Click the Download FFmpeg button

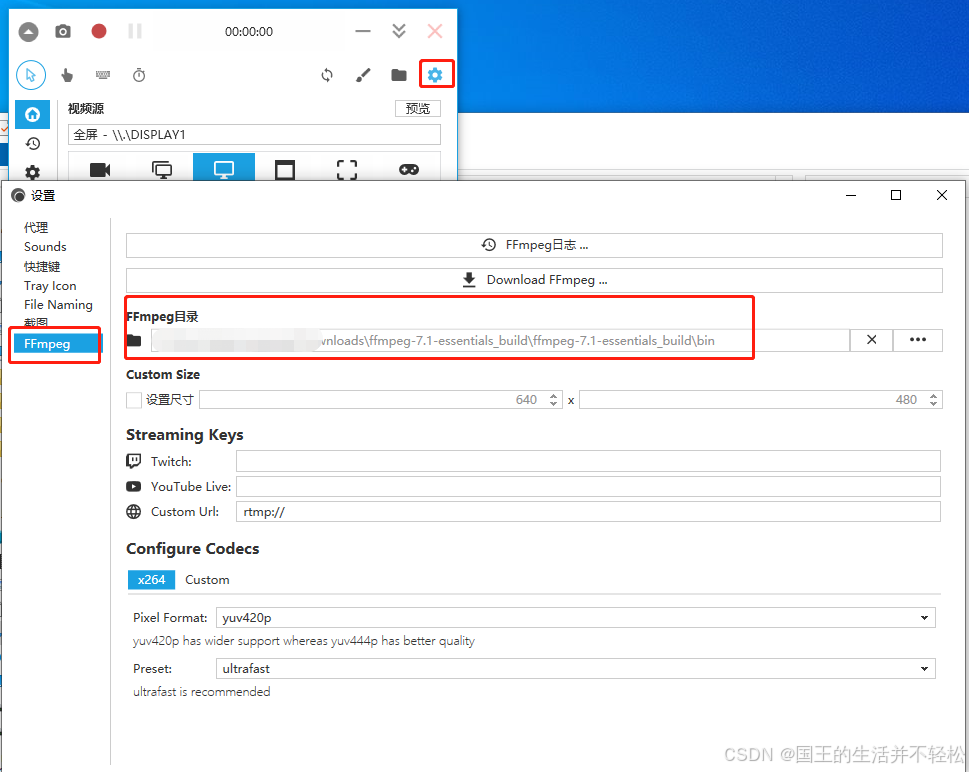[534, 280]
